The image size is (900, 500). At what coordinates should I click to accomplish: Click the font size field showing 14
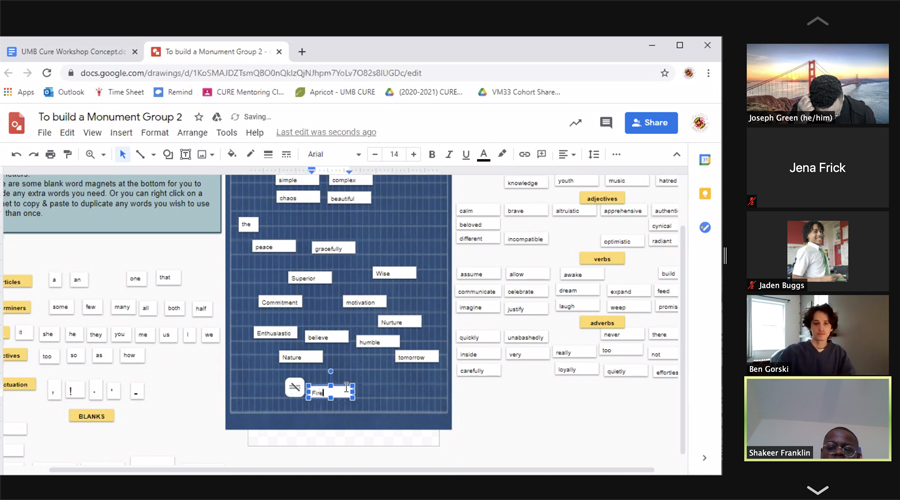[394, 154]
